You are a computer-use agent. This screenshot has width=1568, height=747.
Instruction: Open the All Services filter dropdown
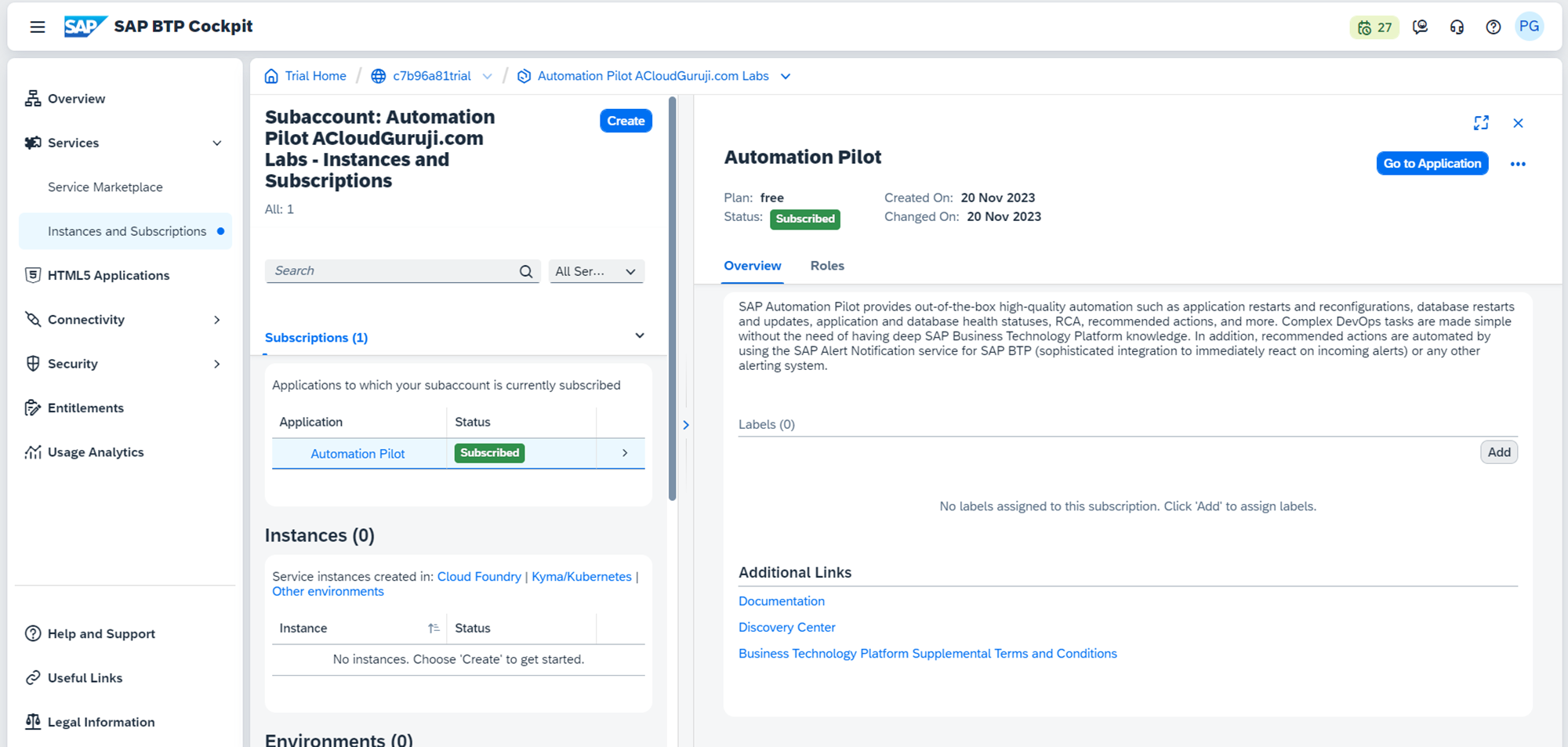pyautogui.click(x=596, y=271)
